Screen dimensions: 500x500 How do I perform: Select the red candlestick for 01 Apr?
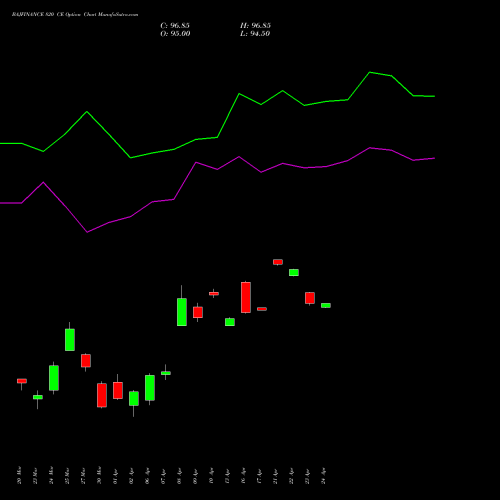click(118, 390)
